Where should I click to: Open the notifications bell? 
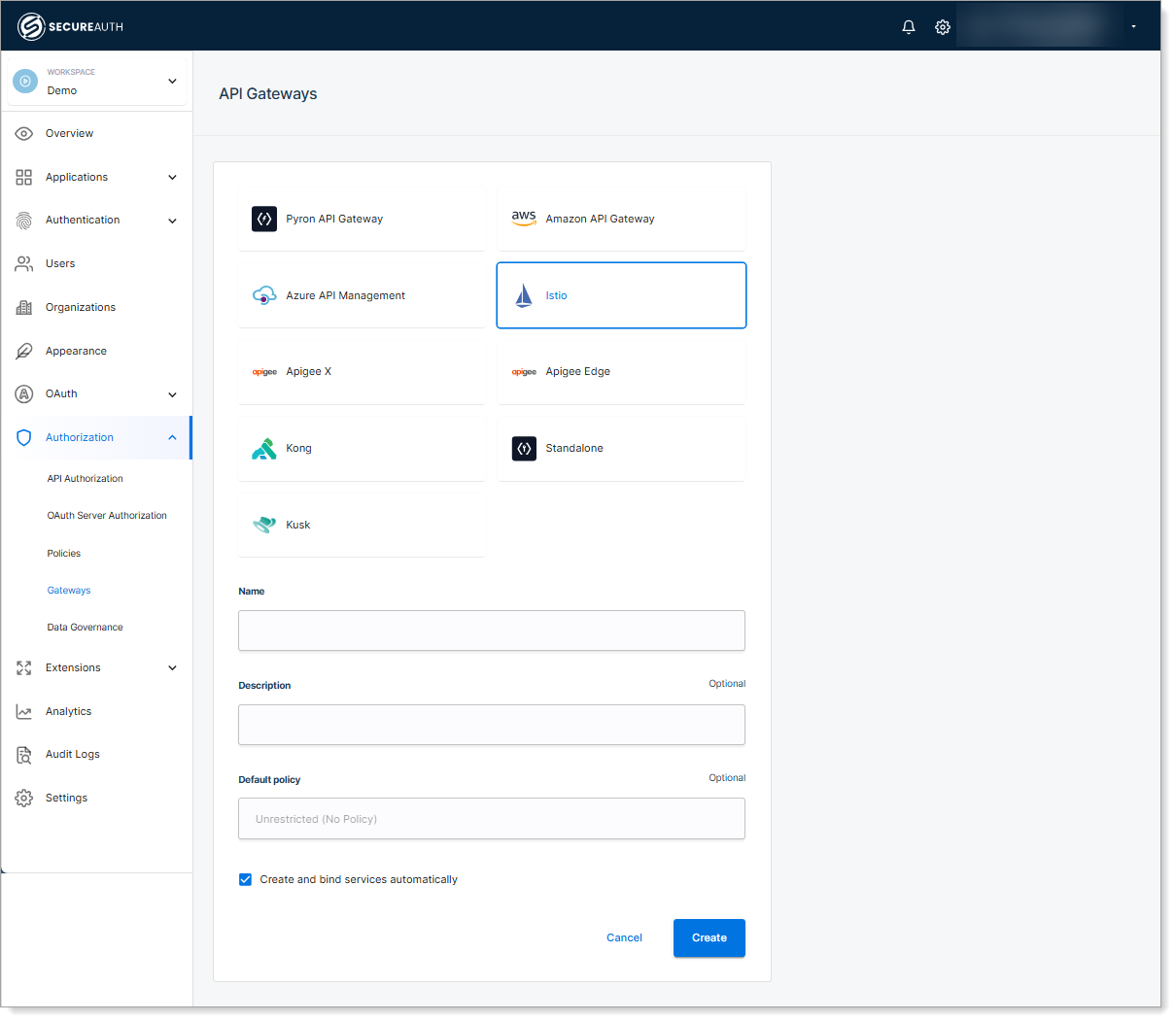pos(909,27)
